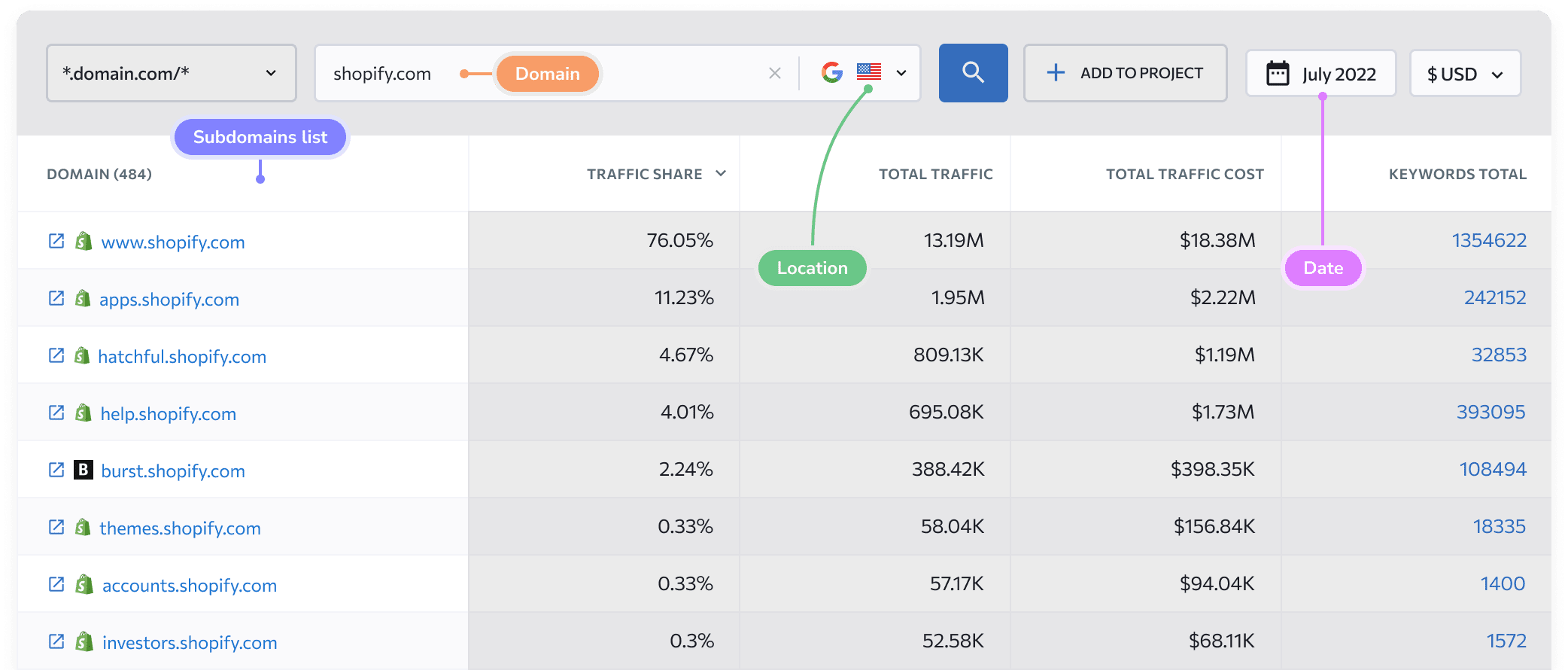The image size is (1568, 670).
Task: Open keywords total 393095 link
Action: pyautogui.click(x=1491, y=412)
